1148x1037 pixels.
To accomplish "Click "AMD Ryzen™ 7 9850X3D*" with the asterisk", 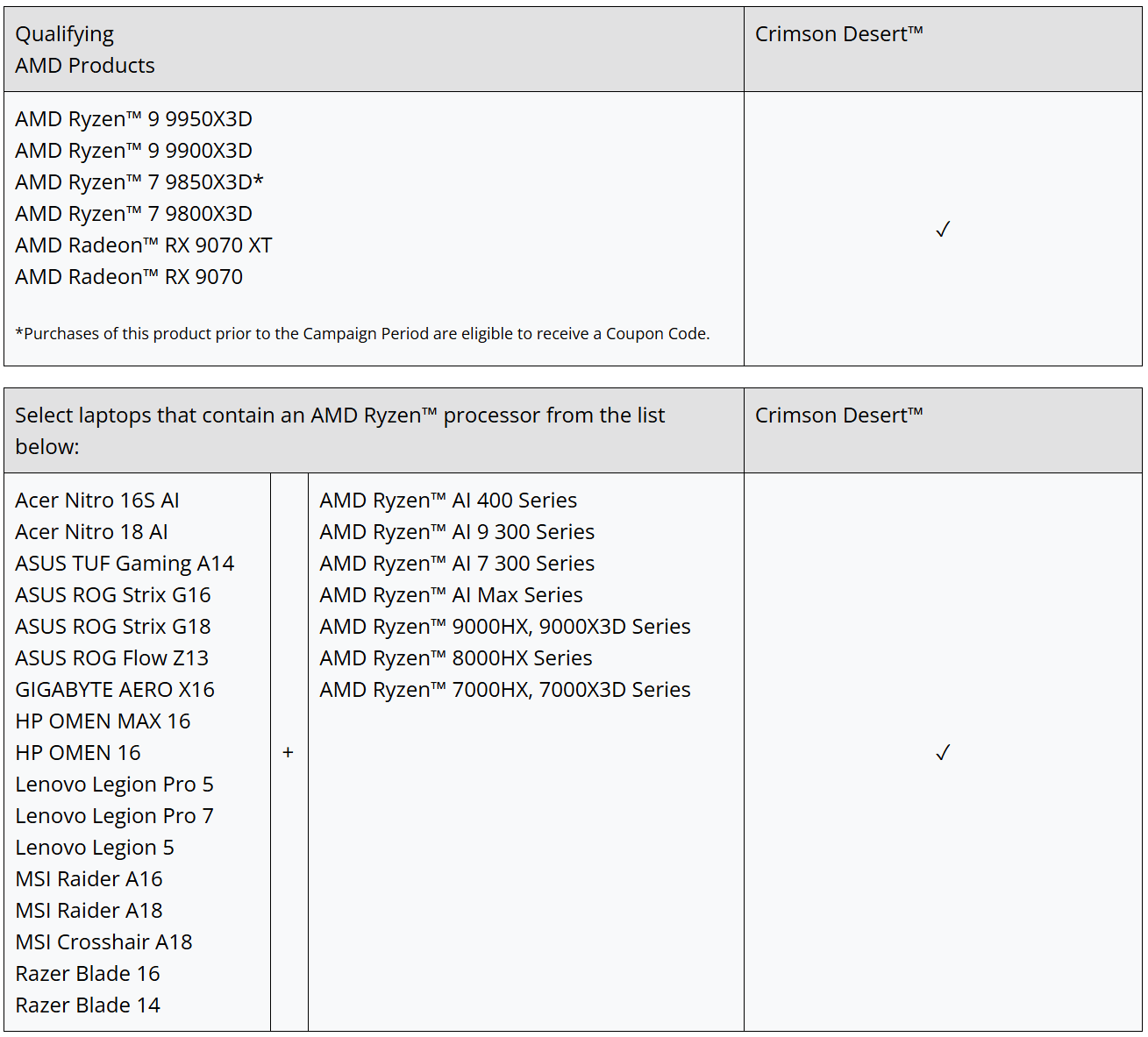I will click(x=139, y=182).
